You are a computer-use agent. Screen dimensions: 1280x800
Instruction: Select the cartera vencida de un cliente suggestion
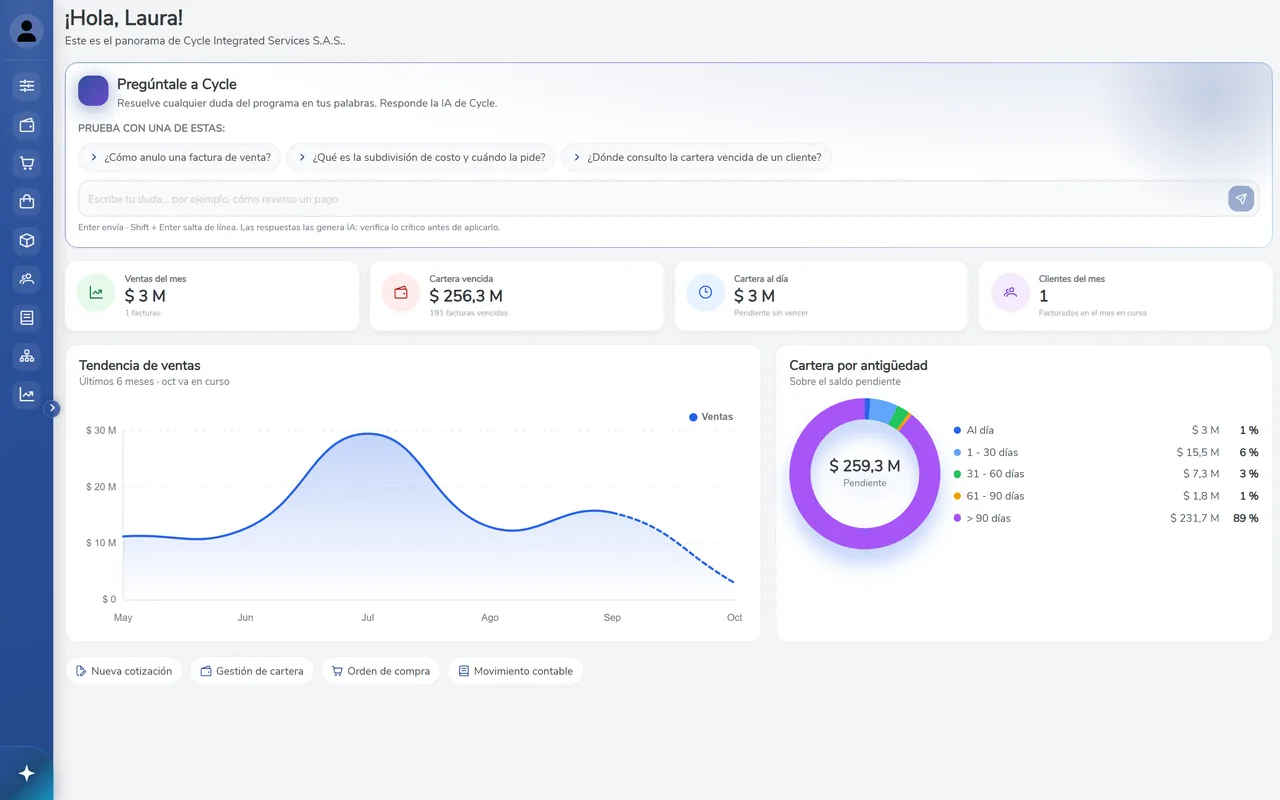pyautogui.click(x=696, y=157)
